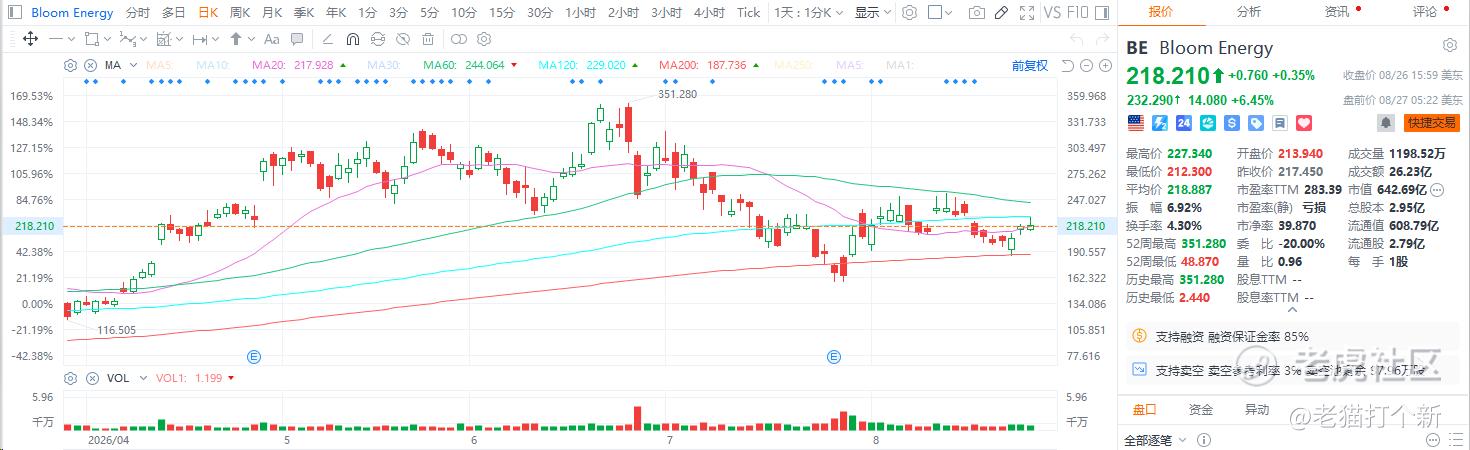This screenshot has height=450, width=1470.
Task: Select the crosshair move cursor tool
Action: point(30,39)
